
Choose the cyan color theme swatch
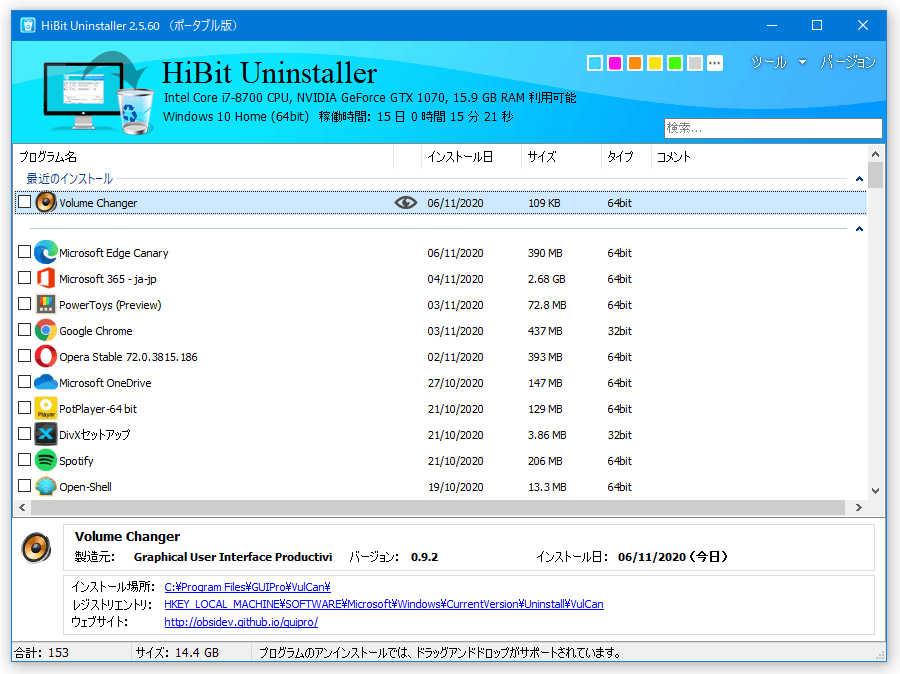click(x=595, y=63)
